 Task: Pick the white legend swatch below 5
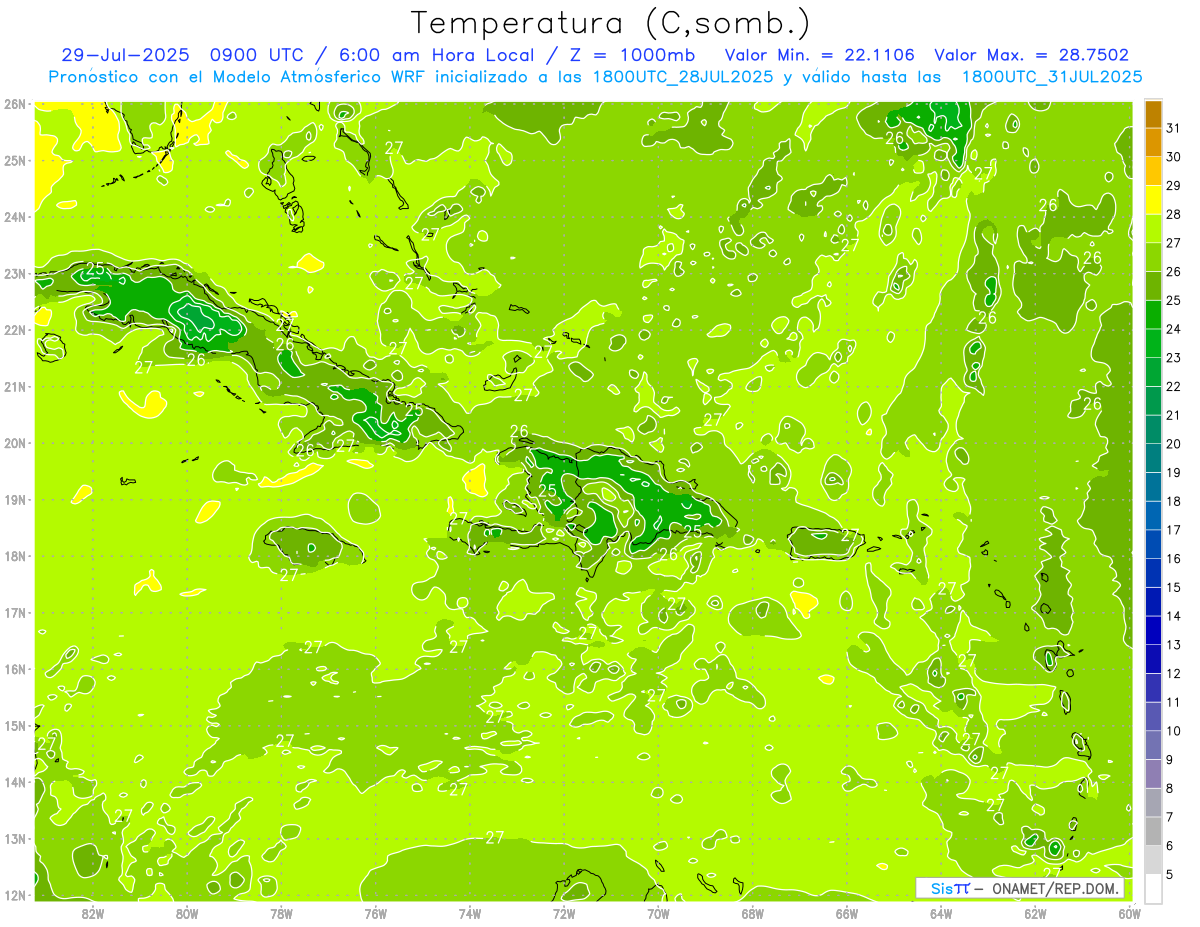tap(1153, 888)
